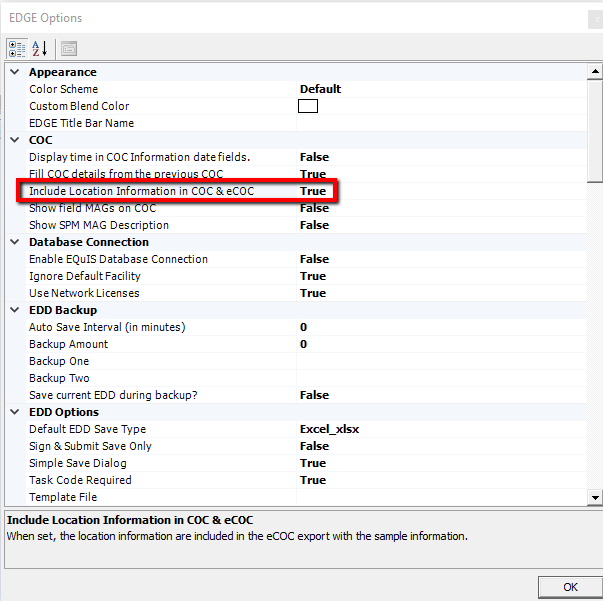Image resolution: width=603 pixels, height=601 pixels.
Task: Select the Auto Save Interval value field
Action: tap(440, 327)
